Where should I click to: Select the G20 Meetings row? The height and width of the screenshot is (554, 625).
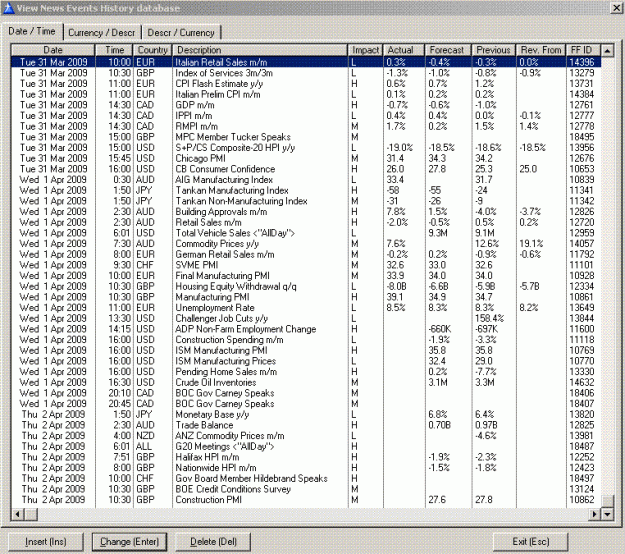point(306,446)
